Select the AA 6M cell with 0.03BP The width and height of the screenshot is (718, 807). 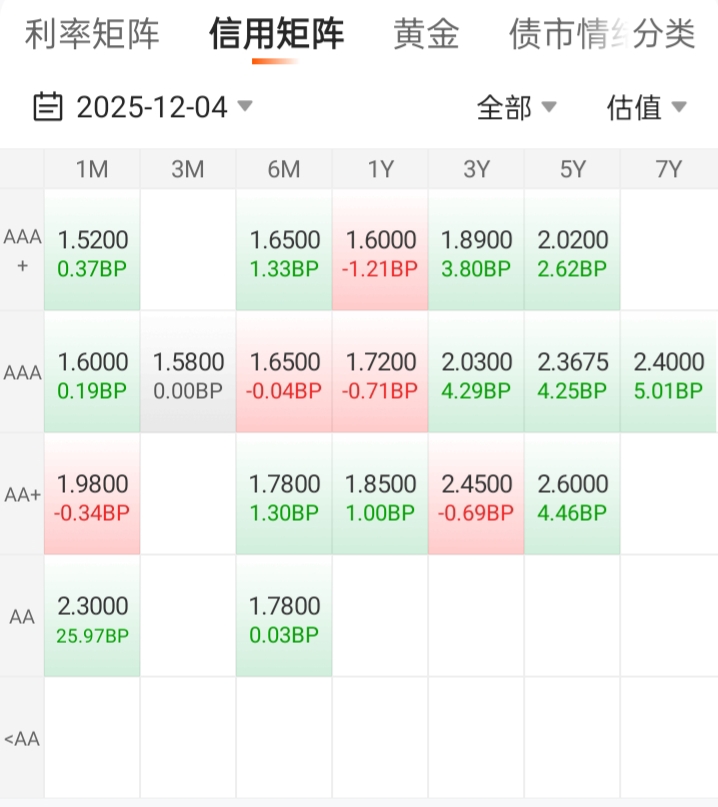284,618
